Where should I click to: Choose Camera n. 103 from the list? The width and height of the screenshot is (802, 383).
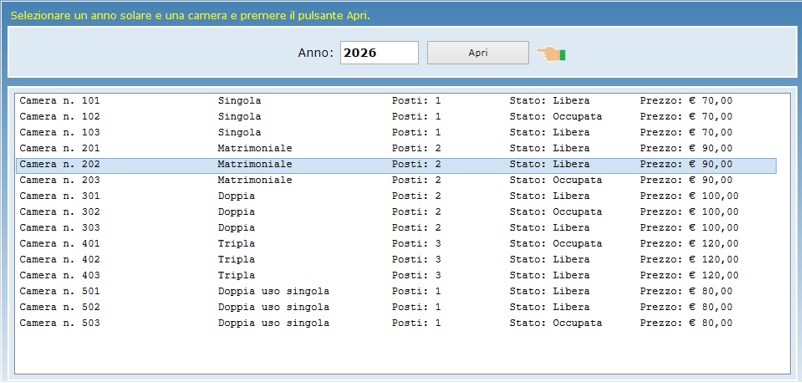point(396,133)
